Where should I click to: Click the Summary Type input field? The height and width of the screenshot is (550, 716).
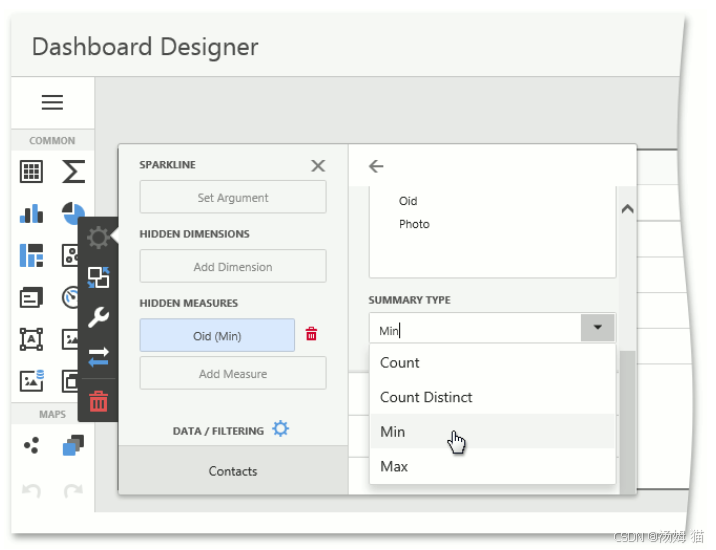coord(475,329)
